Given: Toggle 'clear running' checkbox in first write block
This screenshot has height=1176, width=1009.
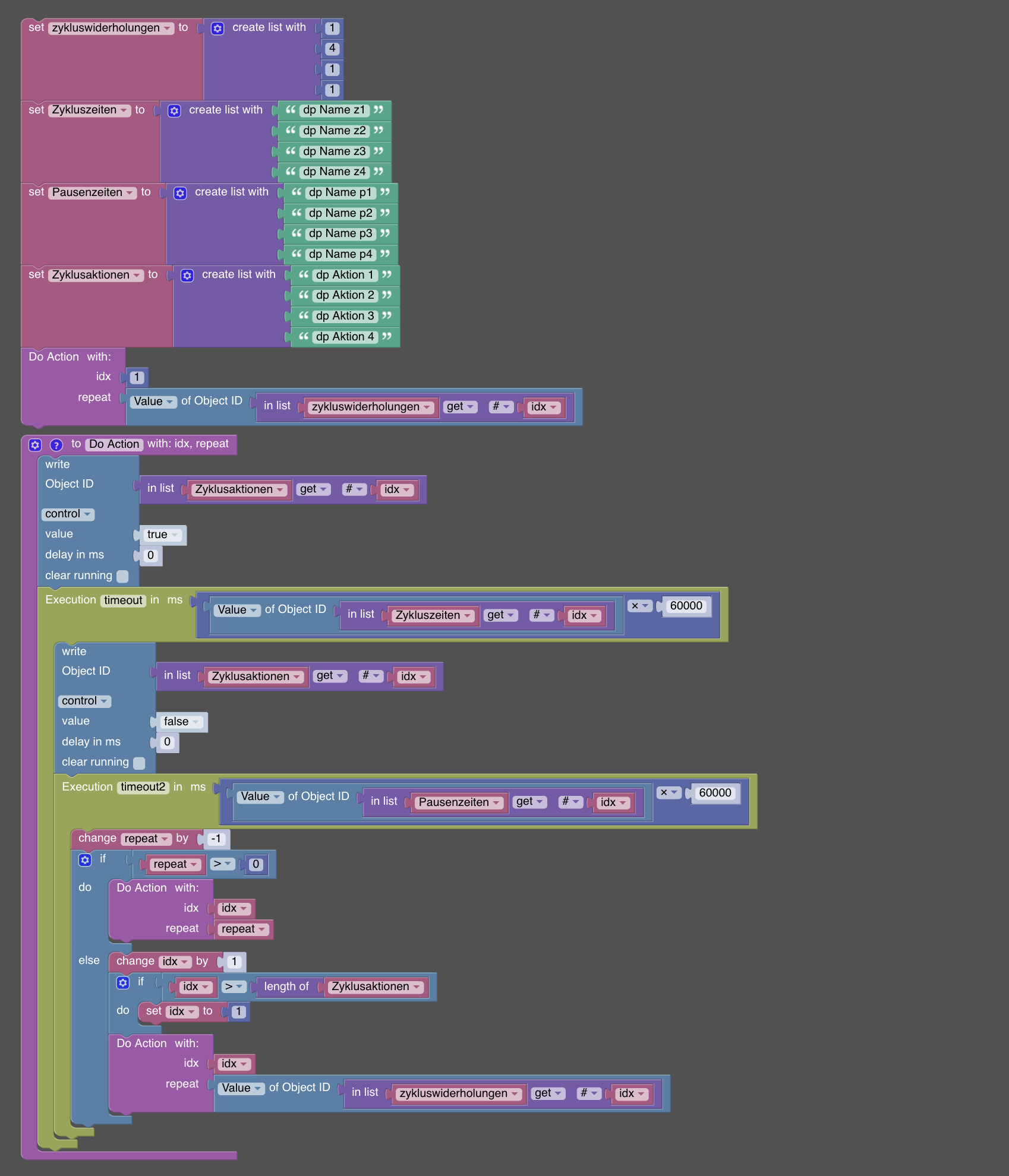Looking at the screenshot, I should coord(122,576).
